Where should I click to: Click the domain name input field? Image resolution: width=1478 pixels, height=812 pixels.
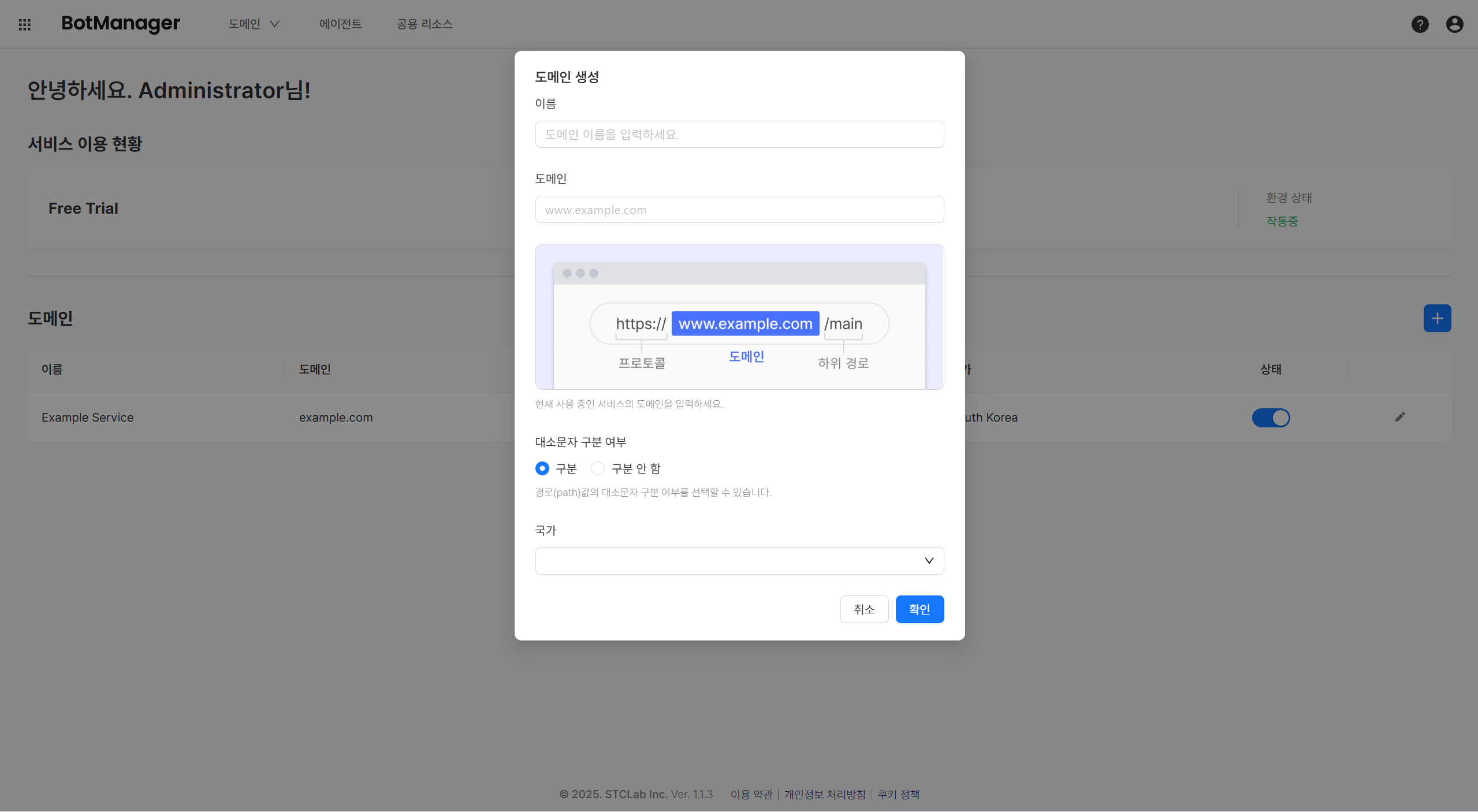[x=739, y=134]
